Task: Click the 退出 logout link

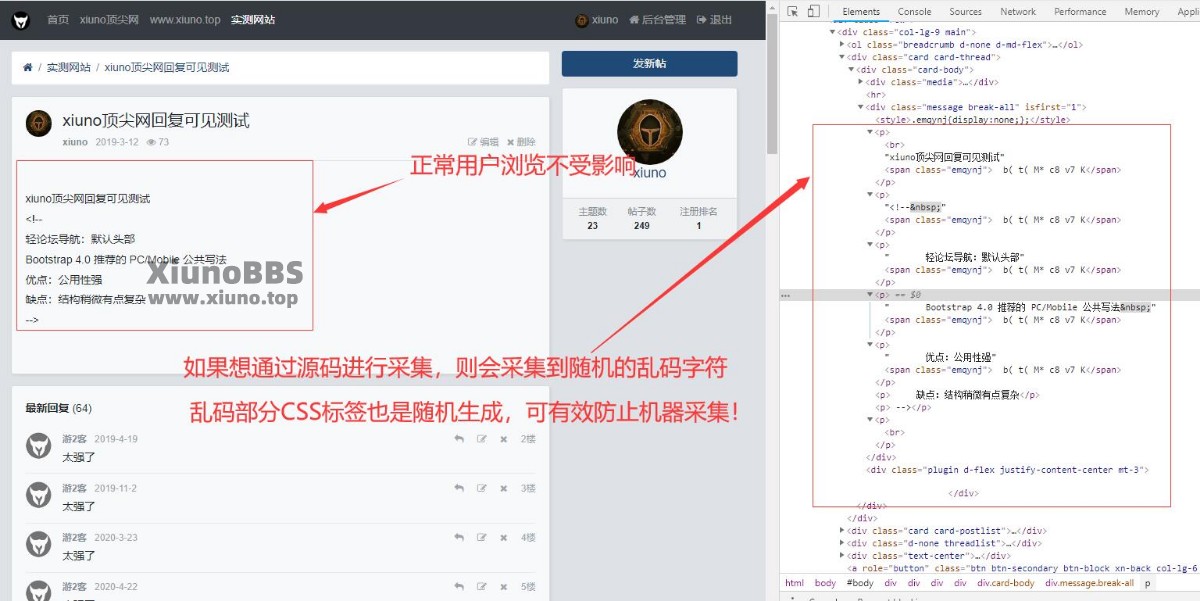Action: 714,20
